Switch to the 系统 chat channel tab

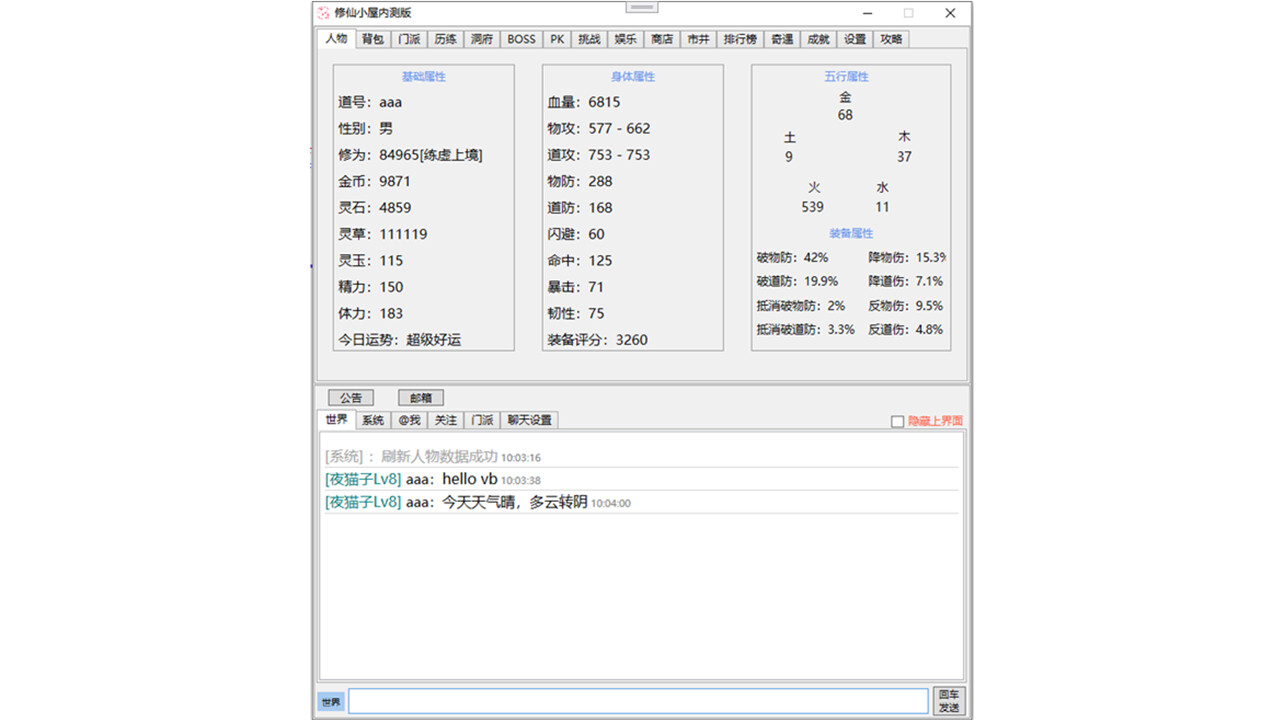pos(371,420)
